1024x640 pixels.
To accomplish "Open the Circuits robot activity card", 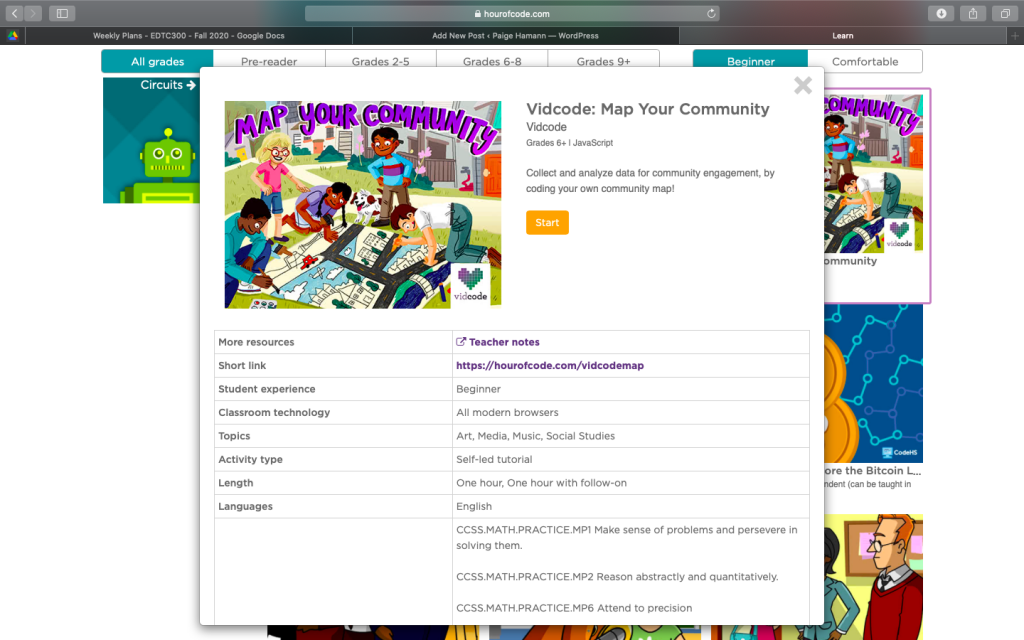I will pyautogui.click(x=152, y=140).
